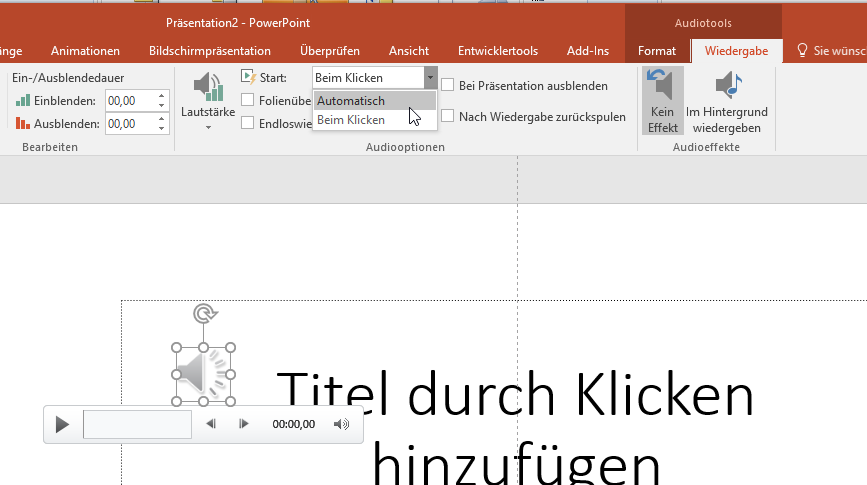Pick Automatisch from Start dropdown list
Screen dimensions: 867x485
[x=375, y=101]
